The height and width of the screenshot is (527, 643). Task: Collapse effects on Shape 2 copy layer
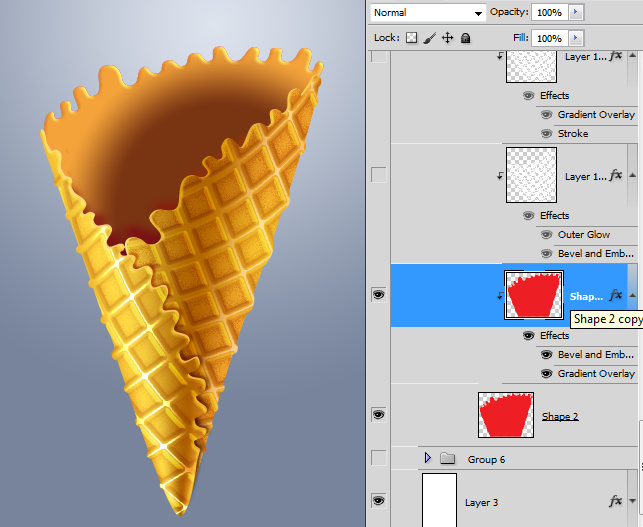point(630,296)
